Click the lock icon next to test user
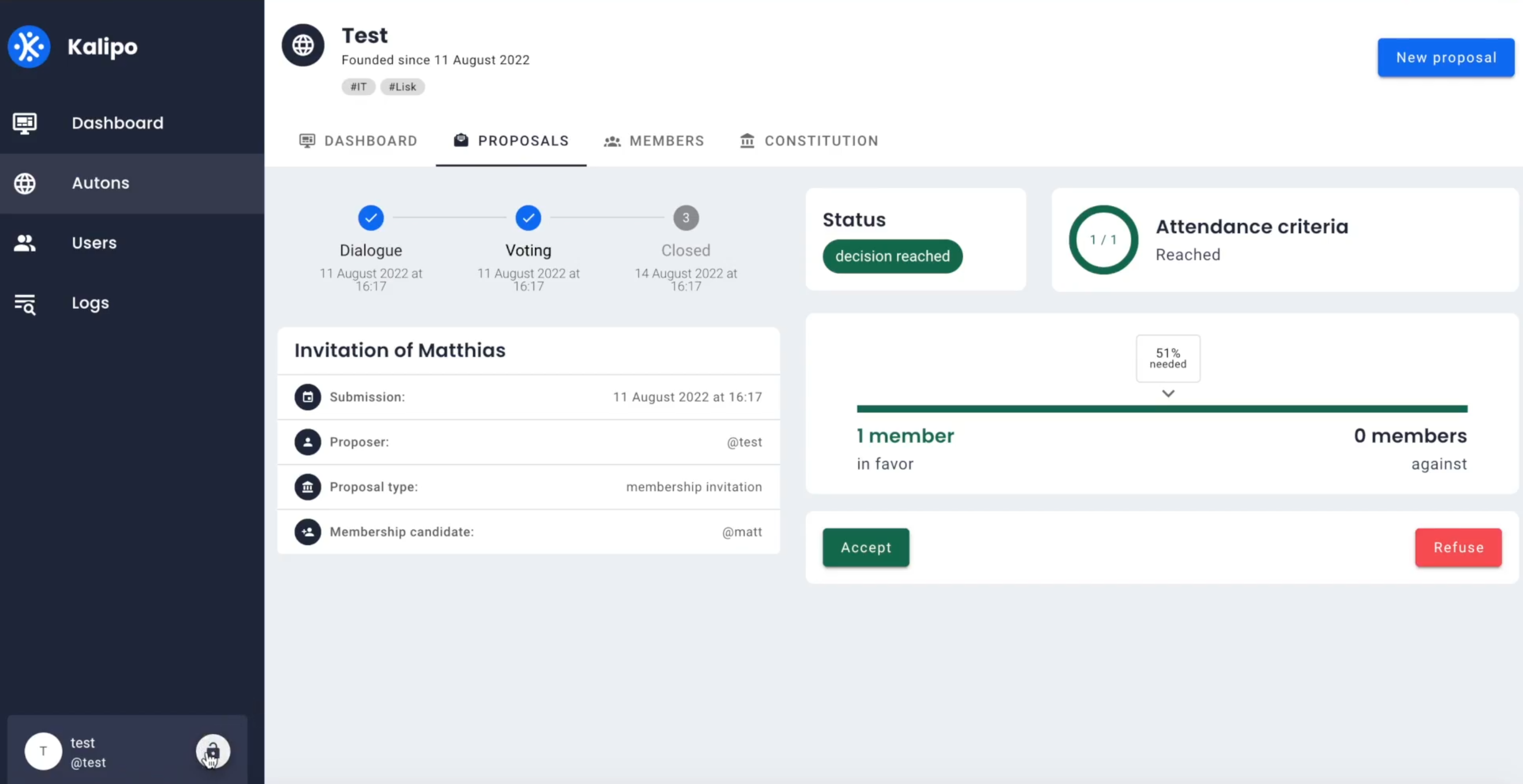The height and width of the screenshot is (784, 1523). (213, 751)
